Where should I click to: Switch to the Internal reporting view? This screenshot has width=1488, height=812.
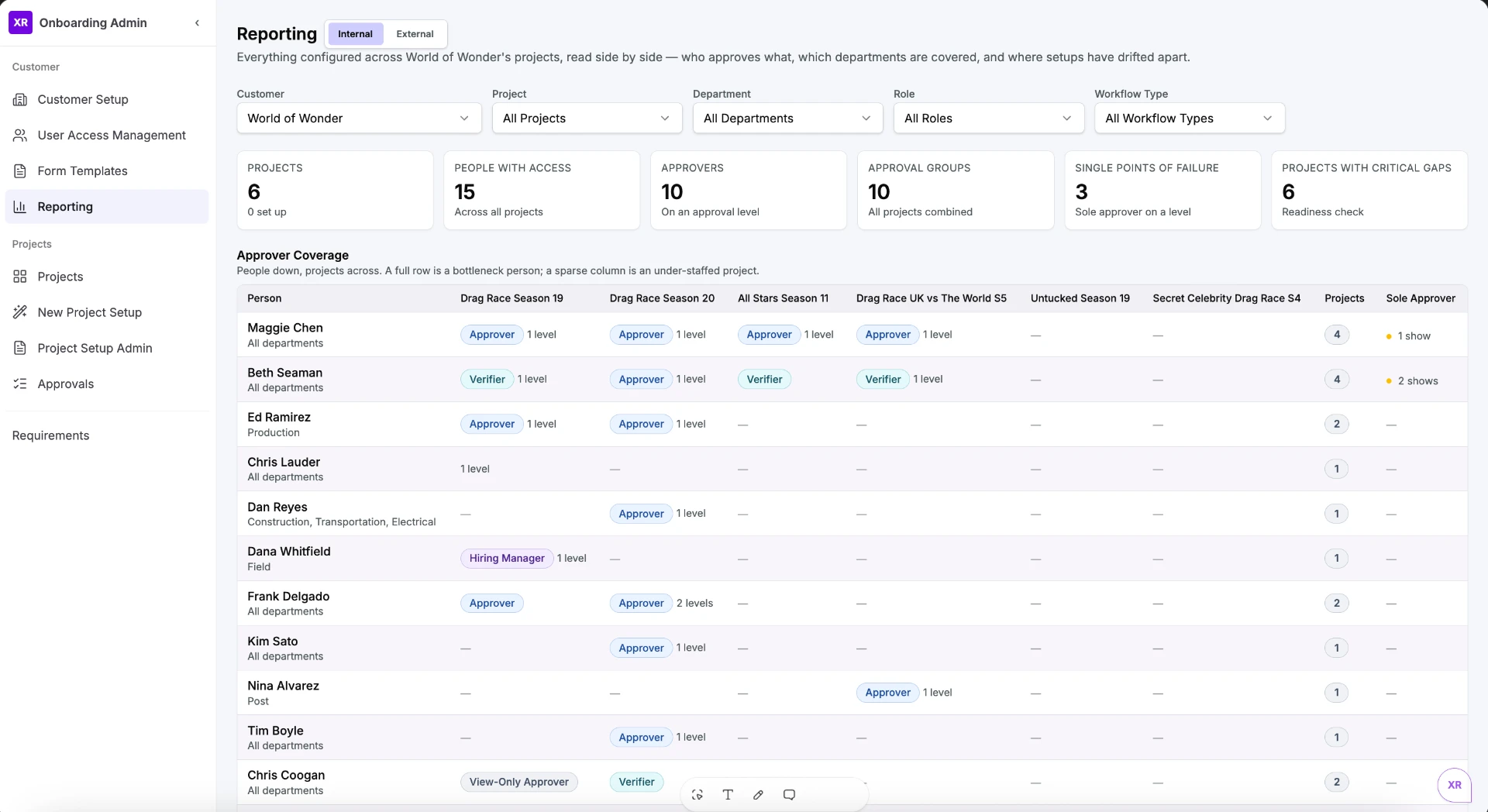click(x=355, y=33)
